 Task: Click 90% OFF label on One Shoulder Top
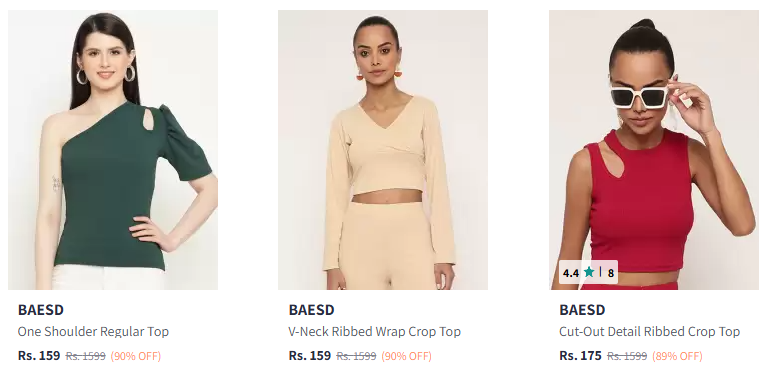[x=136, y=356]
